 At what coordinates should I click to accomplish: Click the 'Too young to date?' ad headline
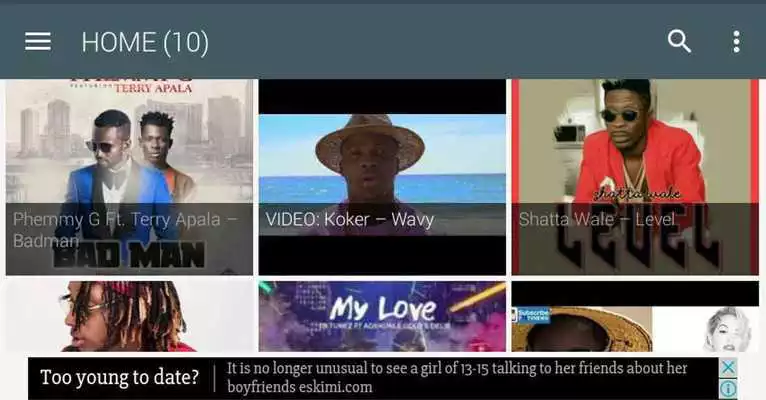[x=120, y=378]
